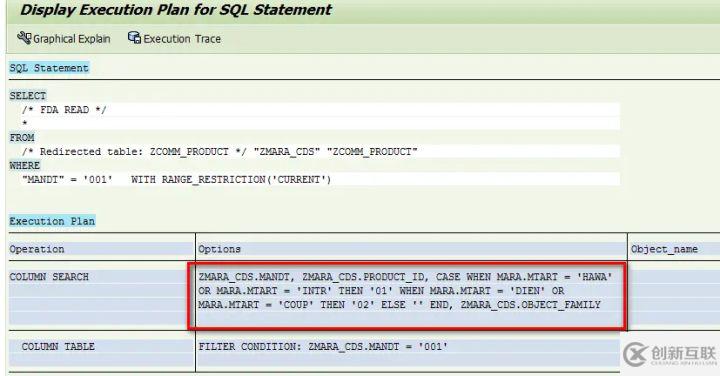
Task: Click the asterisk select-list line
Action: pos(25,123)
